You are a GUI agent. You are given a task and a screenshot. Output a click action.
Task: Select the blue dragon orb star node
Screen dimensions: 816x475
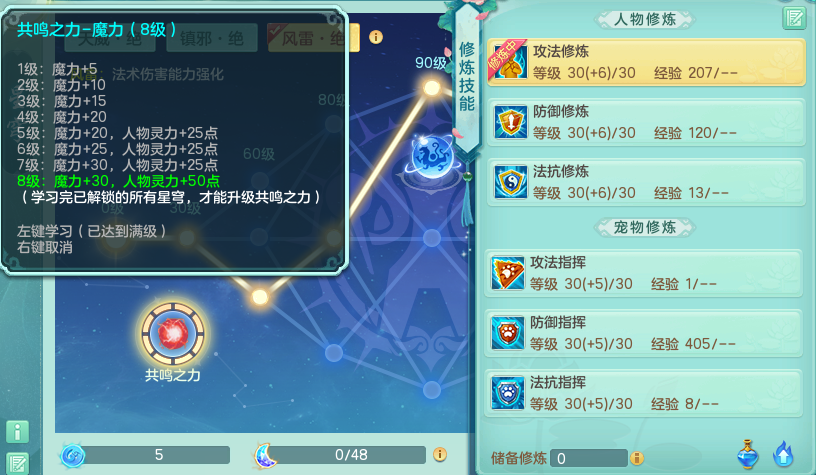tap(432, 156)
